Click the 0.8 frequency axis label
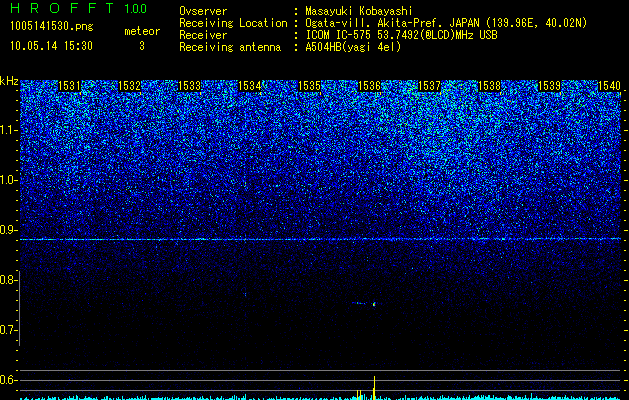629x400 pixels. pos(8,280)
